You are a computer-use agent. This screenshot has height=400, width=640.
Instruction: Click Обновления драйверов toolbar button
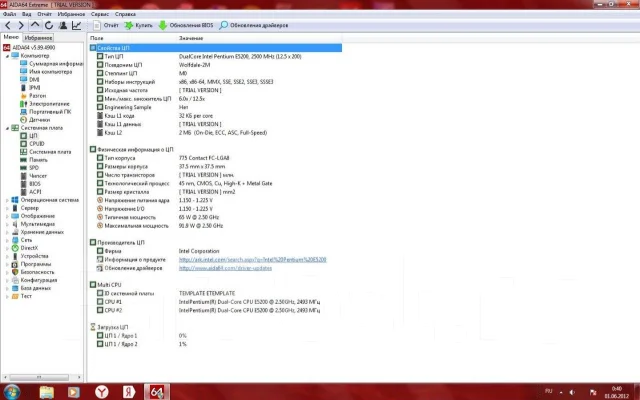coord(253,25)
